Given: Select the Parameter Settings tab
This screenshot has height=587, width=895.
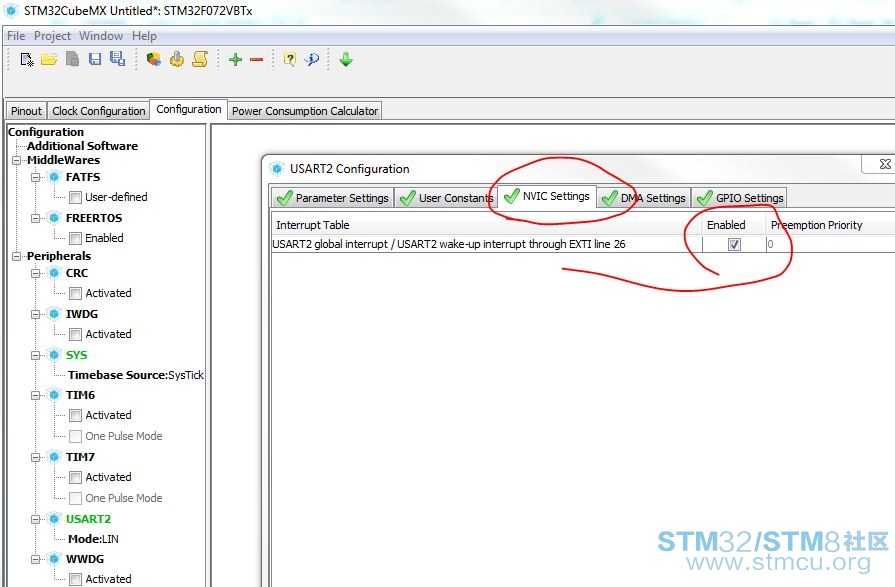Looking at the screenshot, I should click(332, 198).
